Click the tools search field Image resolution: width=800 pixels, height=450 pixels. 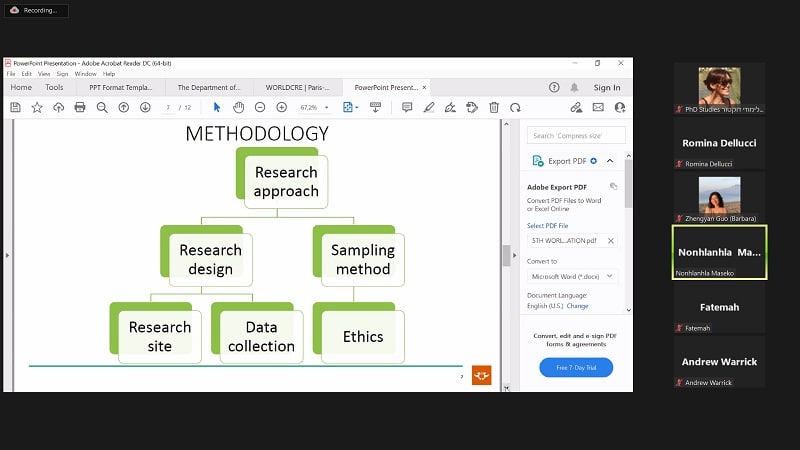576,135
